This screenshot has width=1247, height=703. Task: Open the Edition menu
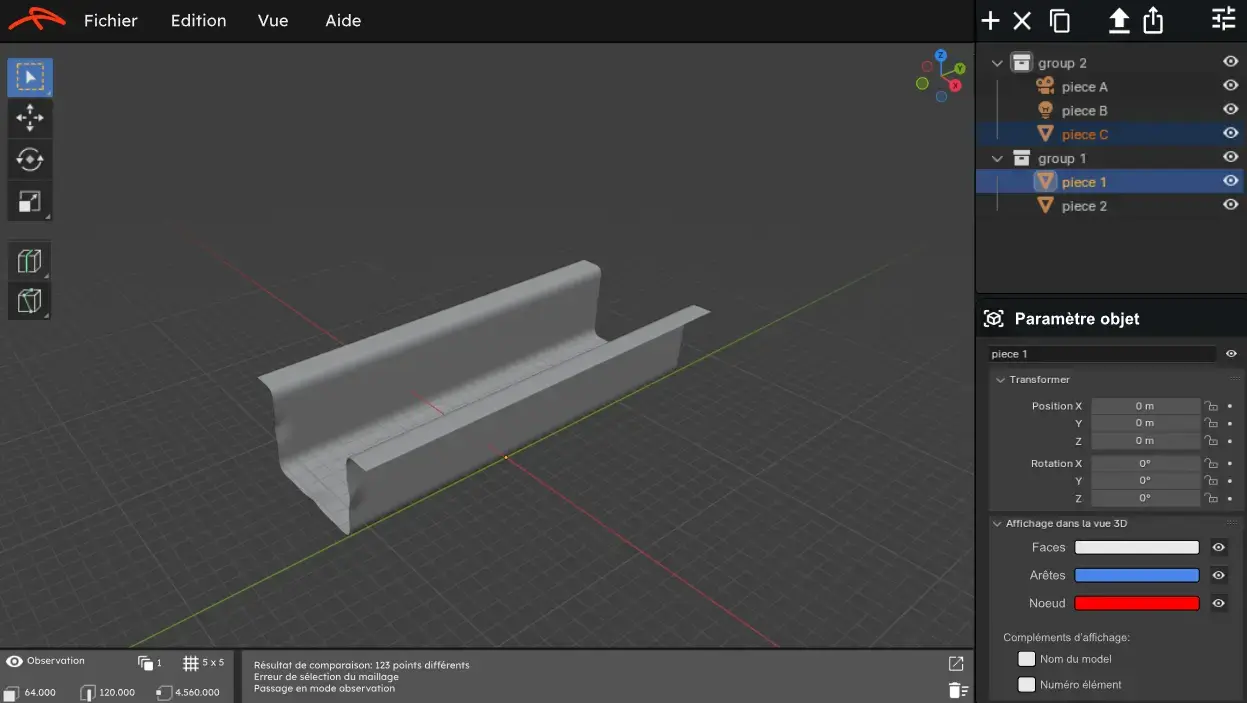[x=198, y=21]
